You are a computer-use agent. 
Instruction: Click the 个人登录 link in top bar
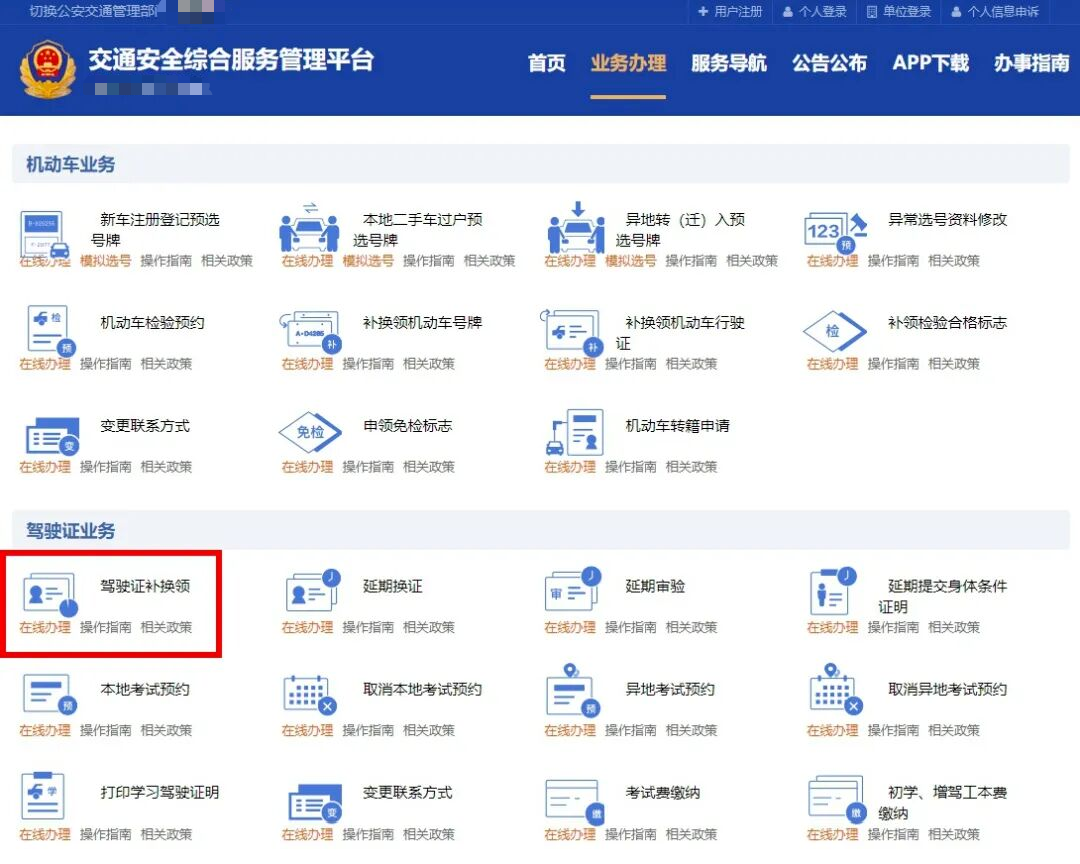(815, 12)
